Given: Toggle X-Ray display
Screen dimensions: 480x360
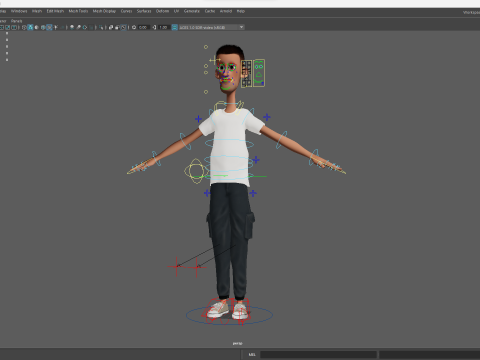Looking at the screenshot, I should (x=111, y=27).
